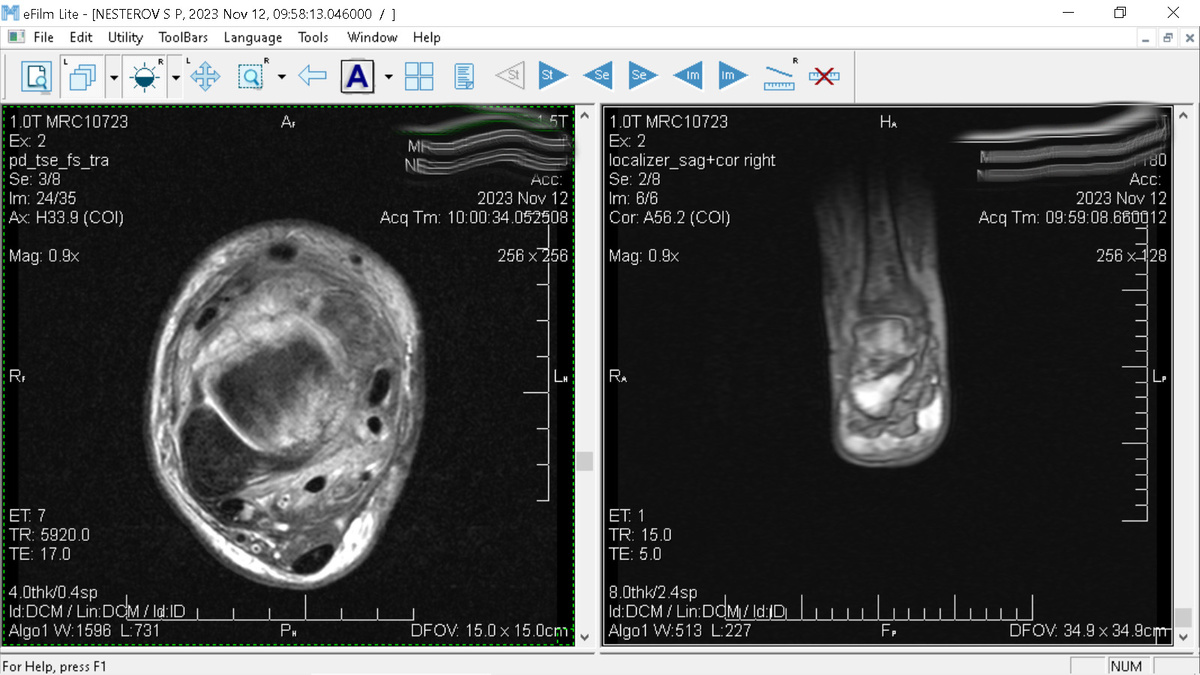The image size is (1200, 675).
Task: Click the left viewport scrollbar thumb
Action: coord(585,461)
